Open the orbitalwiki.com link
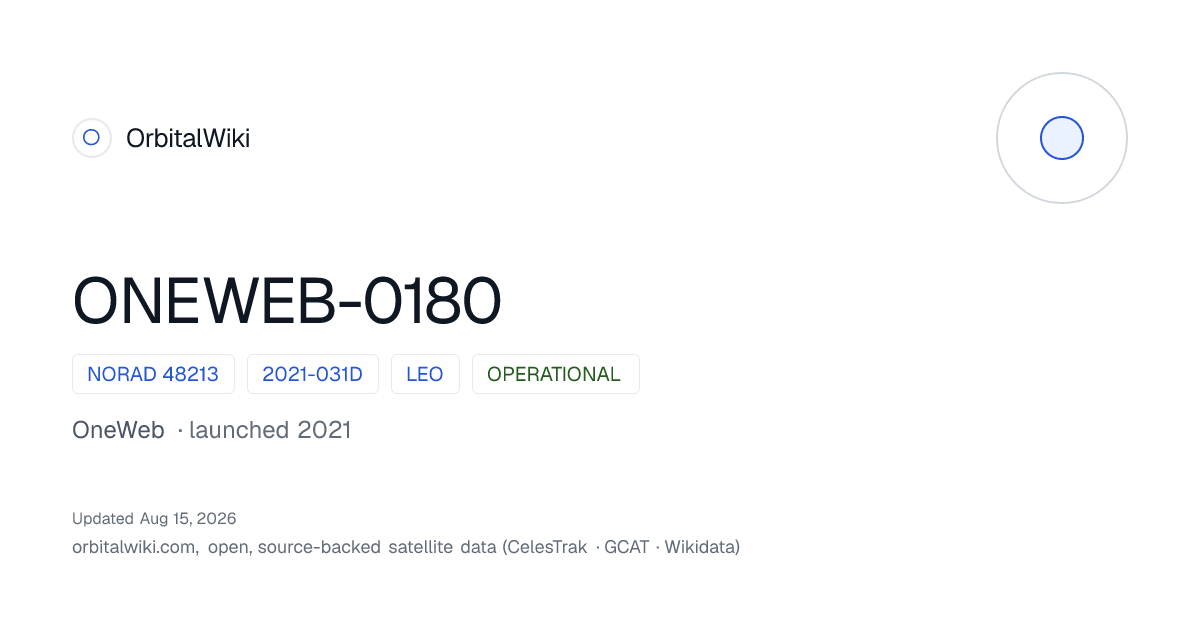 tap(134, 547)
